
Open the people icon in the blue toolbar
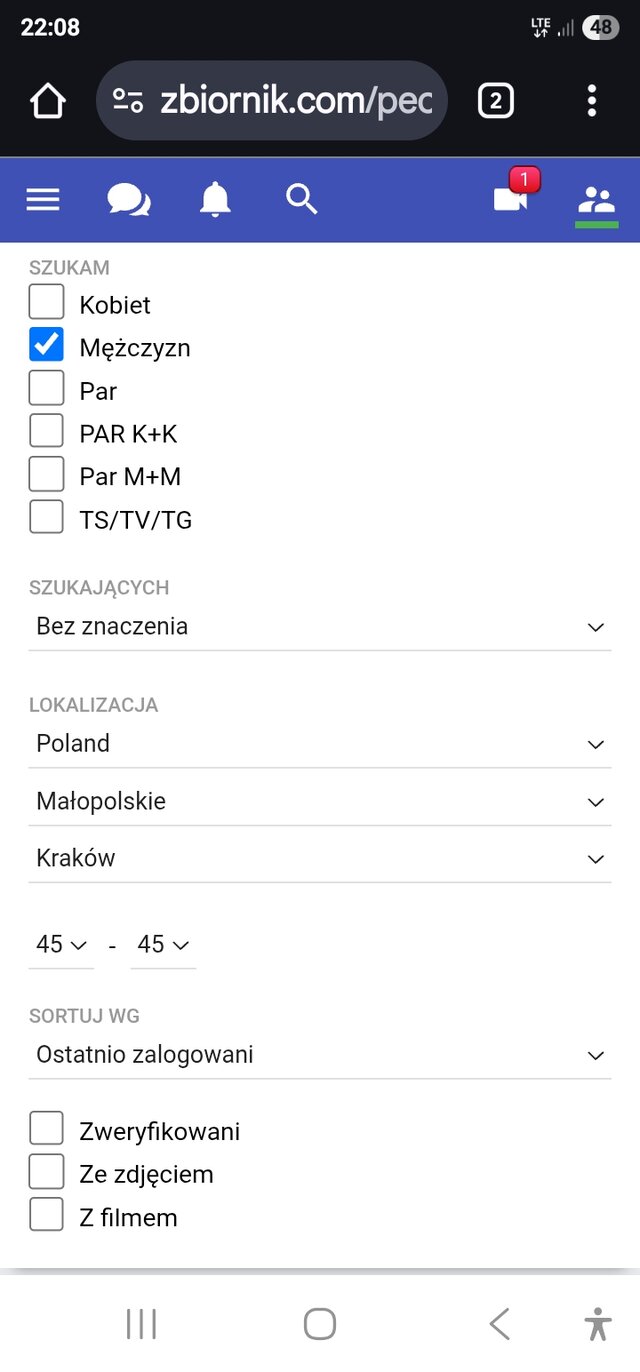click(597, 200)
